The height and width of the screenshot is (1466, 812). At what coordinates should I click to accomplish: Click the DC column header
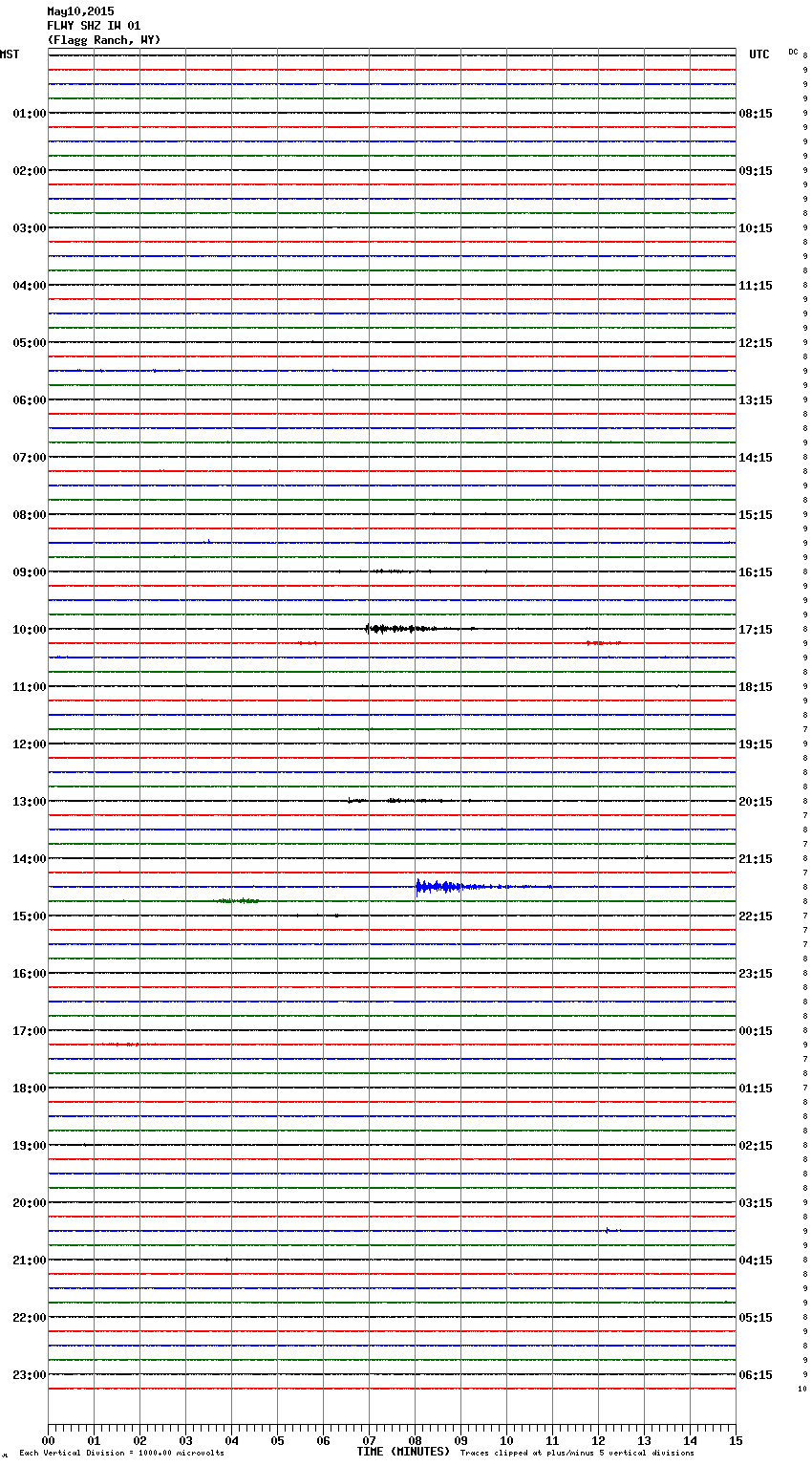[x=793, y=52]
